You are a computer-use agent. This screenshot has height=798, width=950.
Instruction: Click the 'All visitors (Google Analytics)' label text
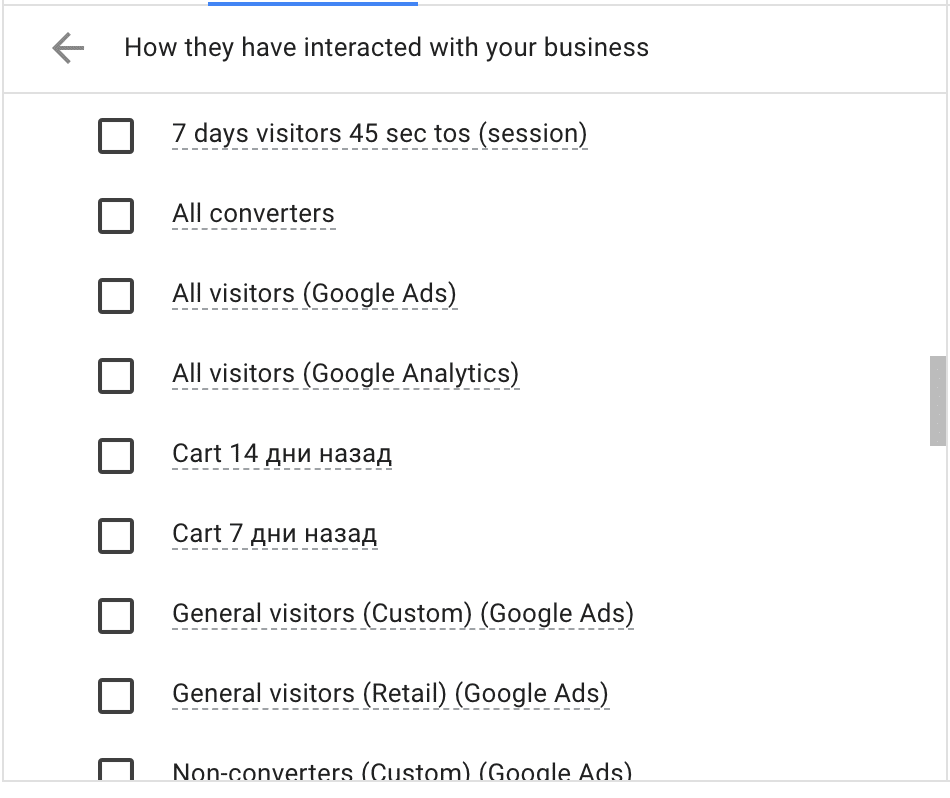tap(345, 374)
